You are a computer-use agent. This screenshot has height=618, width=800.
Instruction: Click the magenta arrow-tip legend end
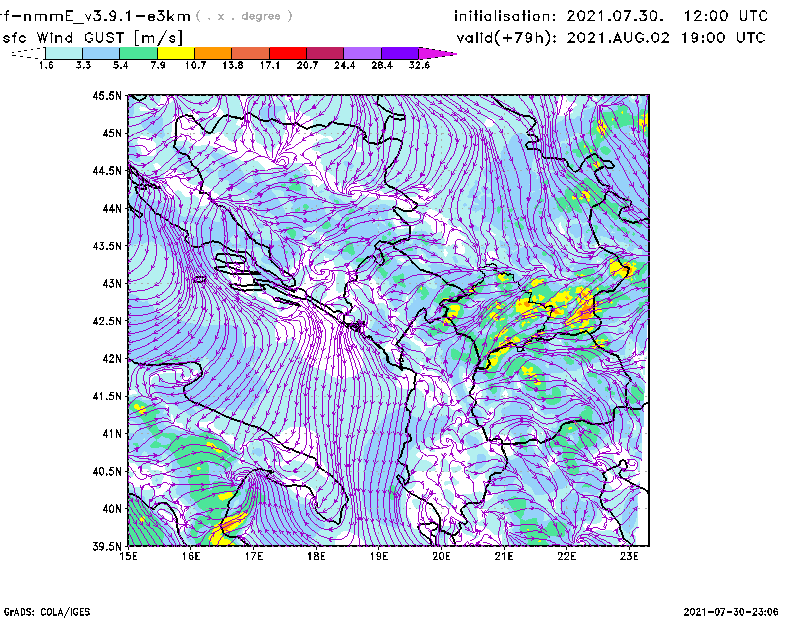click(x=437, y=53)
